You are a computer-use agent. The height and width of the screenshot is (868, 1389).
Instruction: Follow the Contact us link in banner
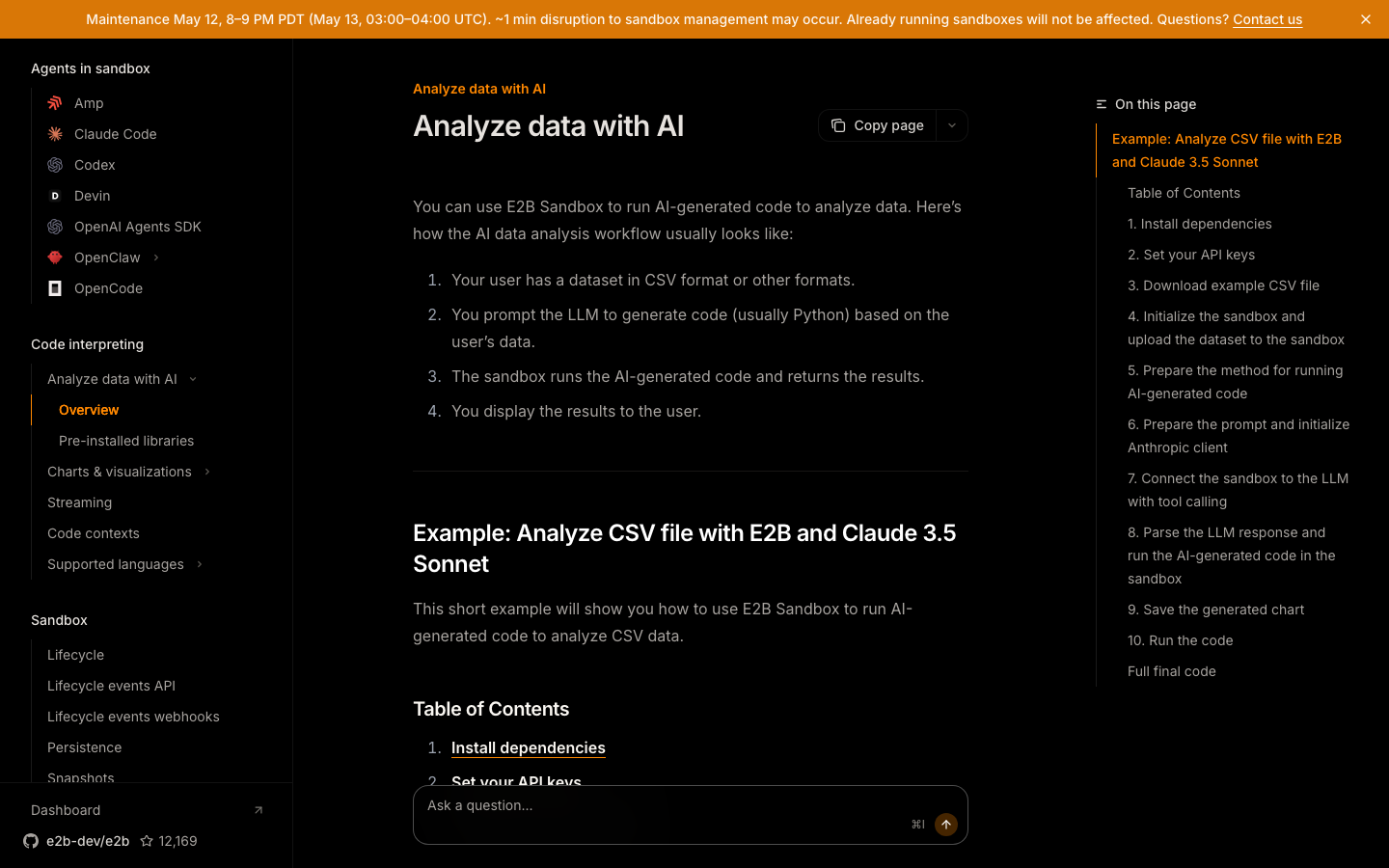point(1267,19)
